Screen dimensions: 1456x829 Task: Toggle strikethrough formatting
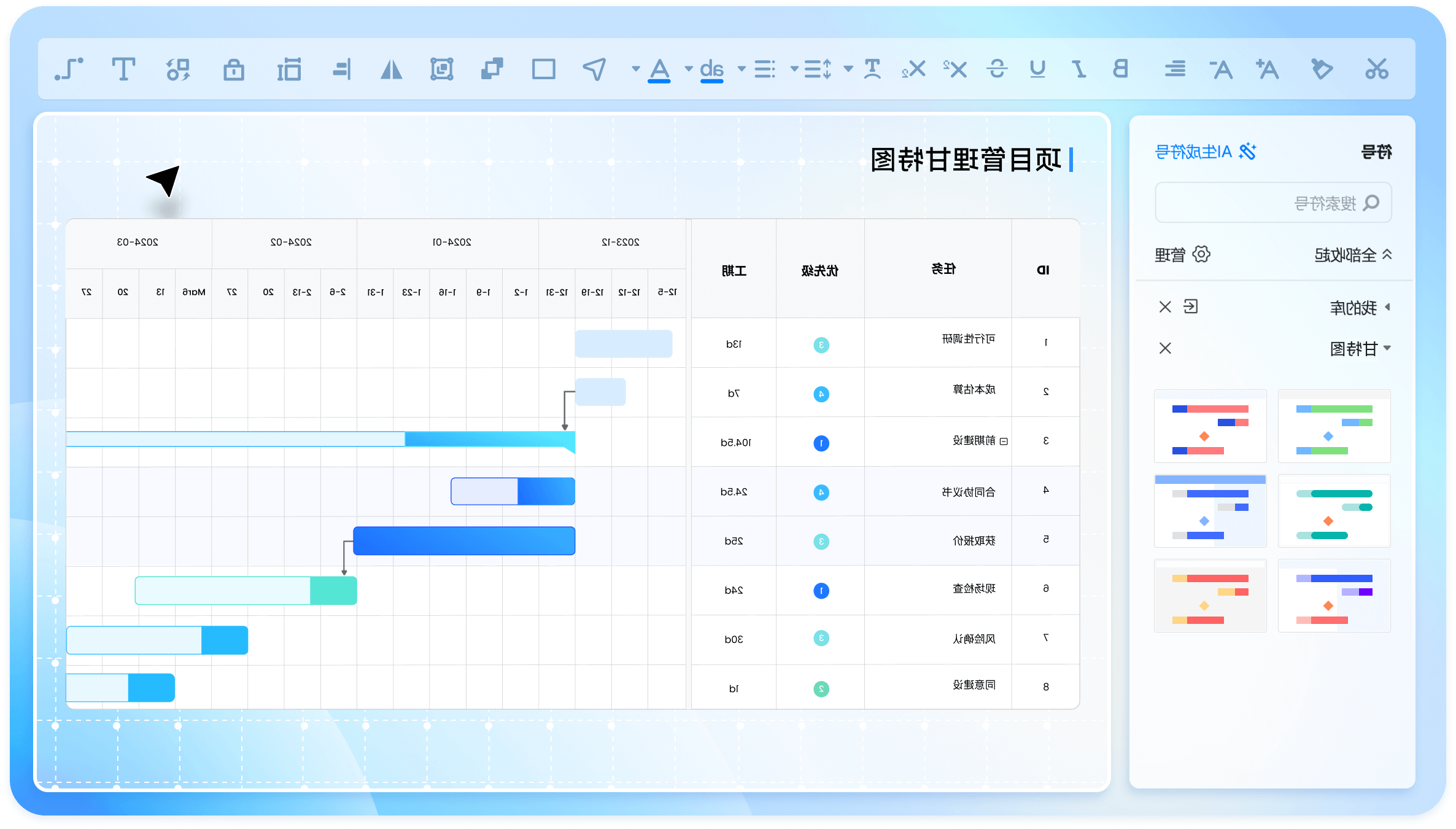pyautogui.click(x=997, y=69)
